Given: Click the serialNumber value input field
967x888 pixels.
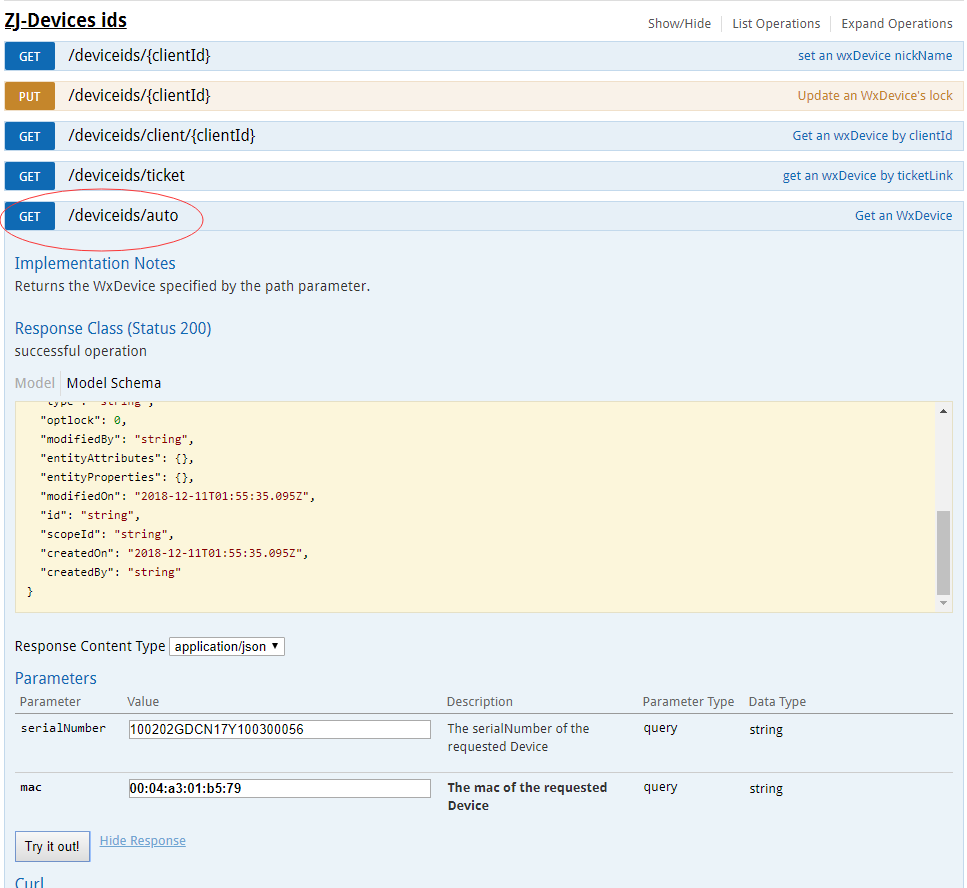Looking at the screenshot, I should coord(279,730).
